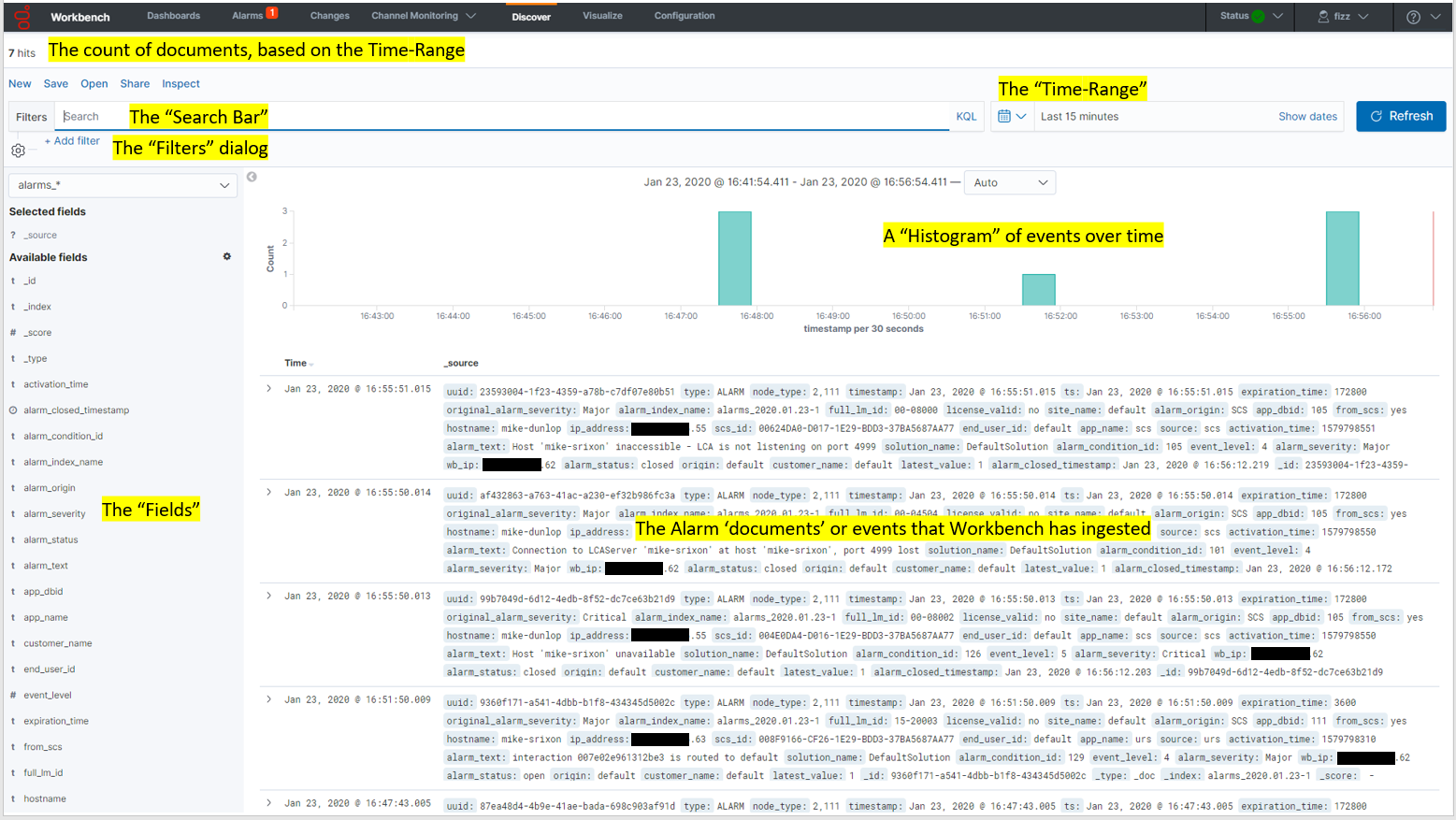Screen dimensions: 1456x820
Task: Open the filter options gear icon
Action: point(18,151)
